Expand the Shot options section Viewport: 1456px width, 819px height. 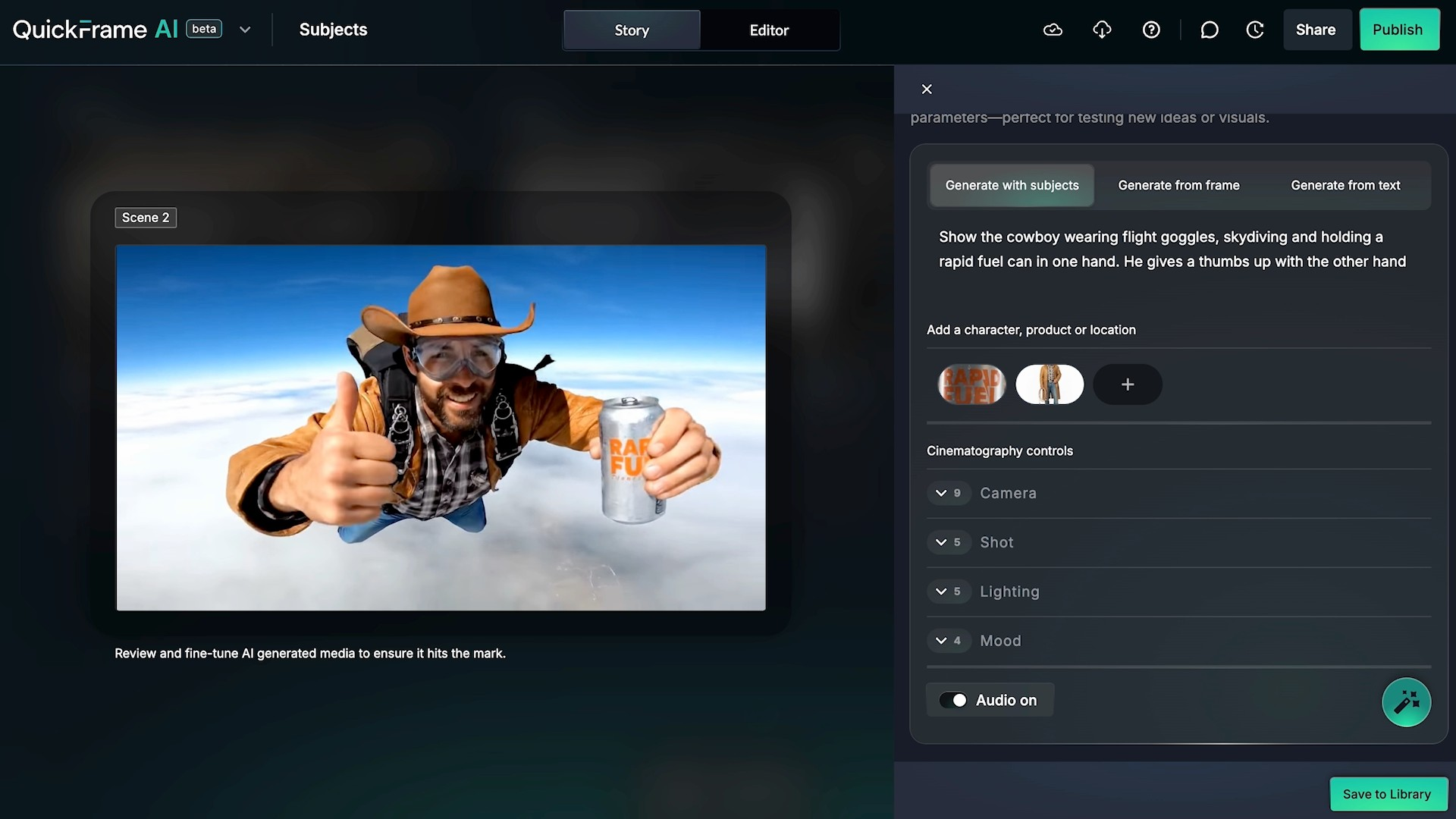coord(941,542)
